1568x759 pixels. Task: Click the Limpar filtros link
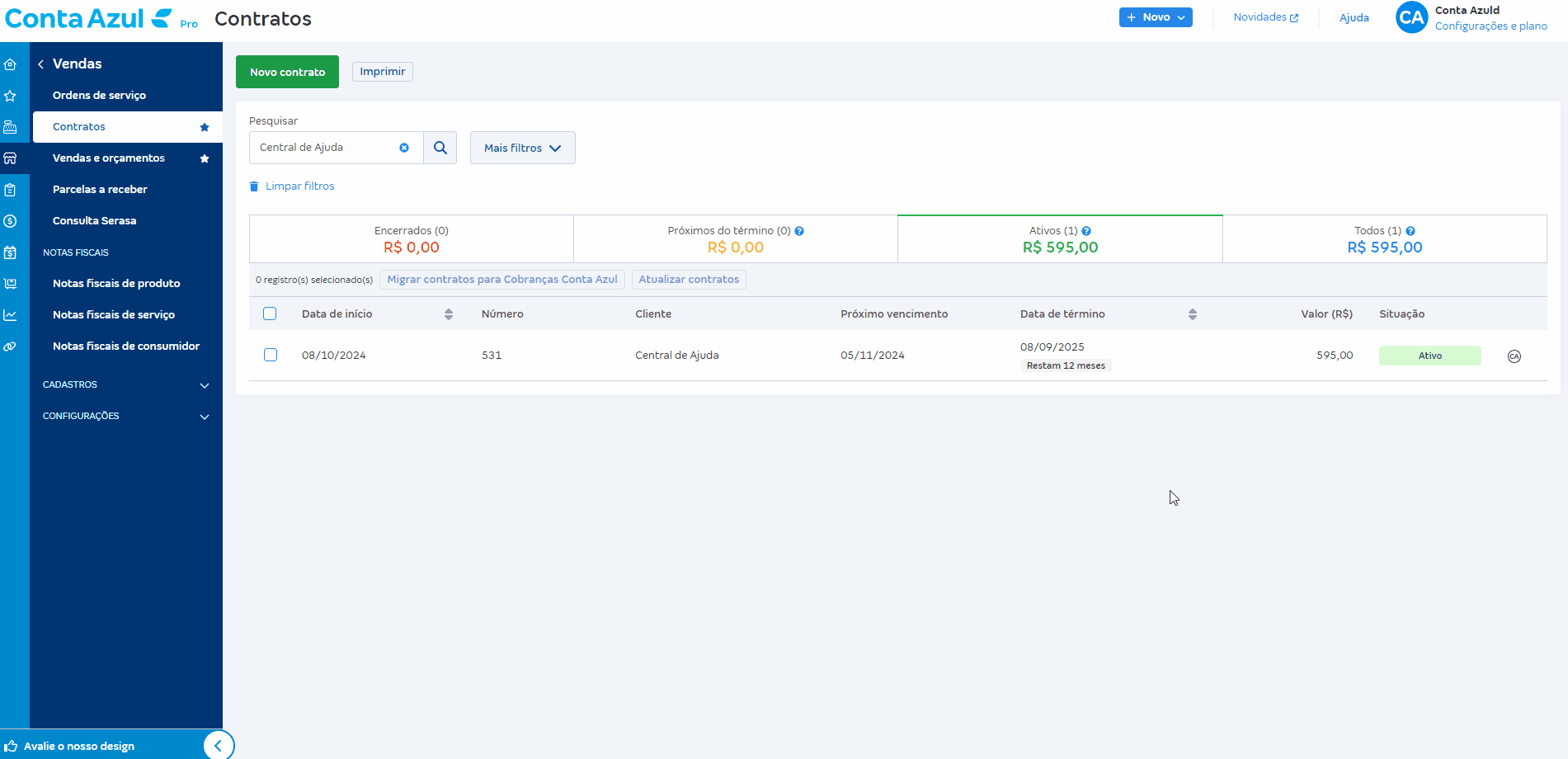point(299,186)
